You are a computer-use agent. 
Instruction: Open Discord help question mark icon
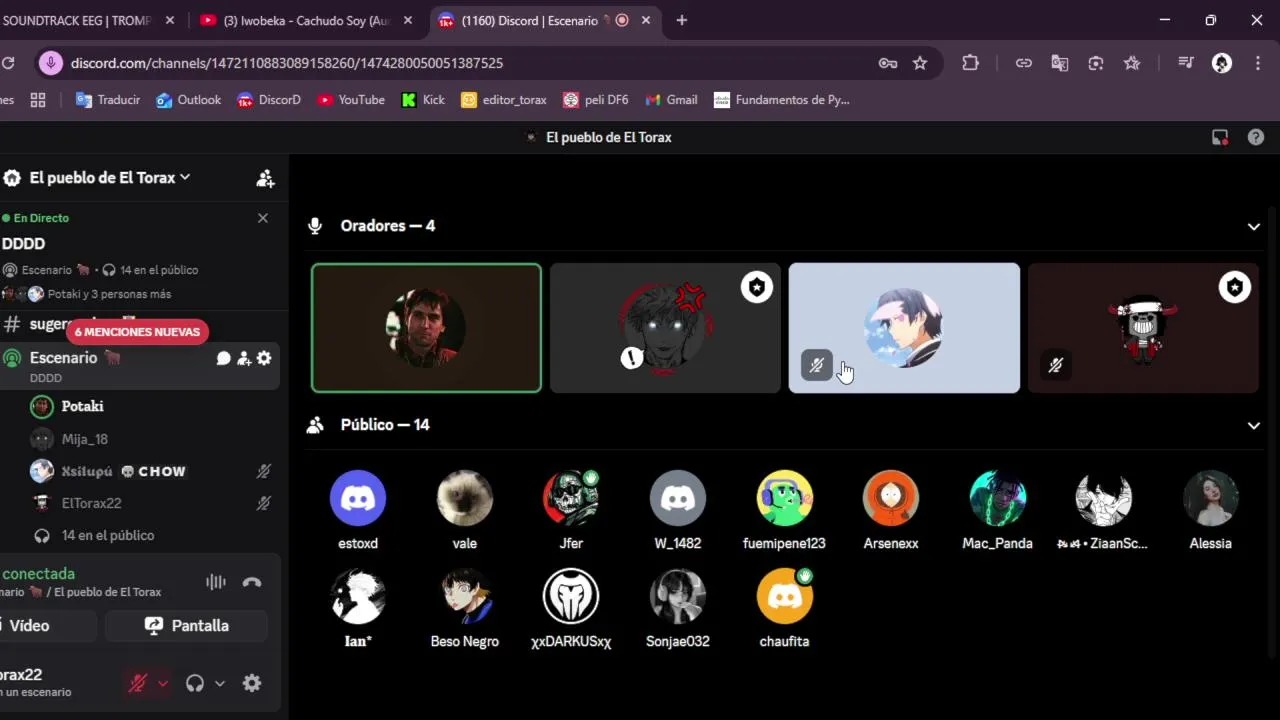[1256, 138]
